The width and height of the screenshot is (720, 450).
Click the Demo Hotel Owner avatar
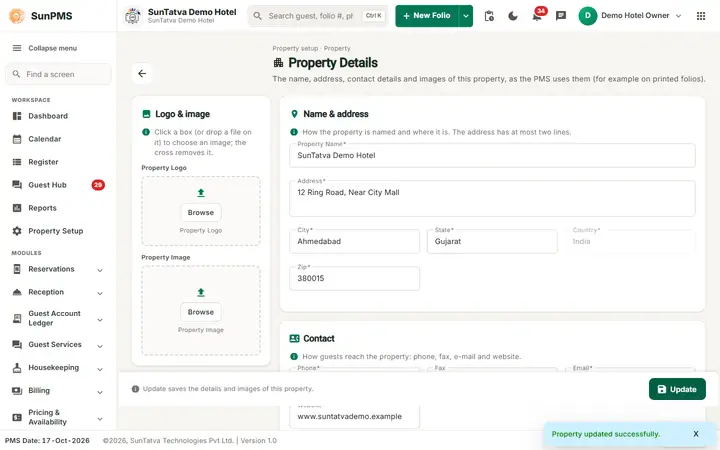(x=587, y=16)
